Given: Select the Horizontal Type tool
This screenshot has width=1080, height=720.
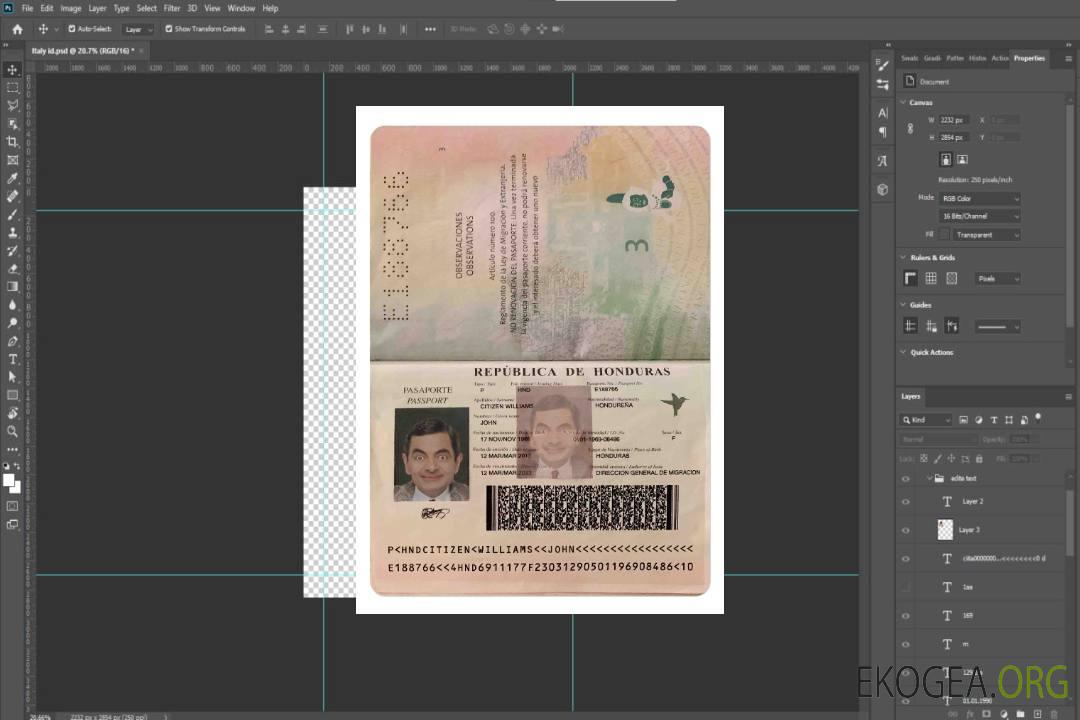Looking at the screenshot, I should (x=12, y=359).
